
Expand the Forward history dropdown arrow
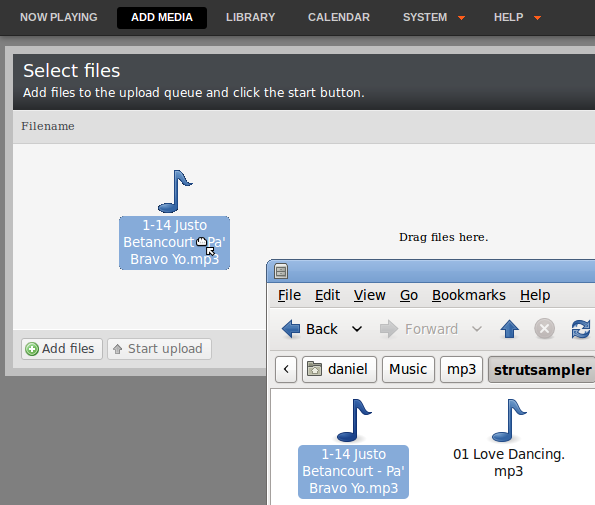coord(477,329)
